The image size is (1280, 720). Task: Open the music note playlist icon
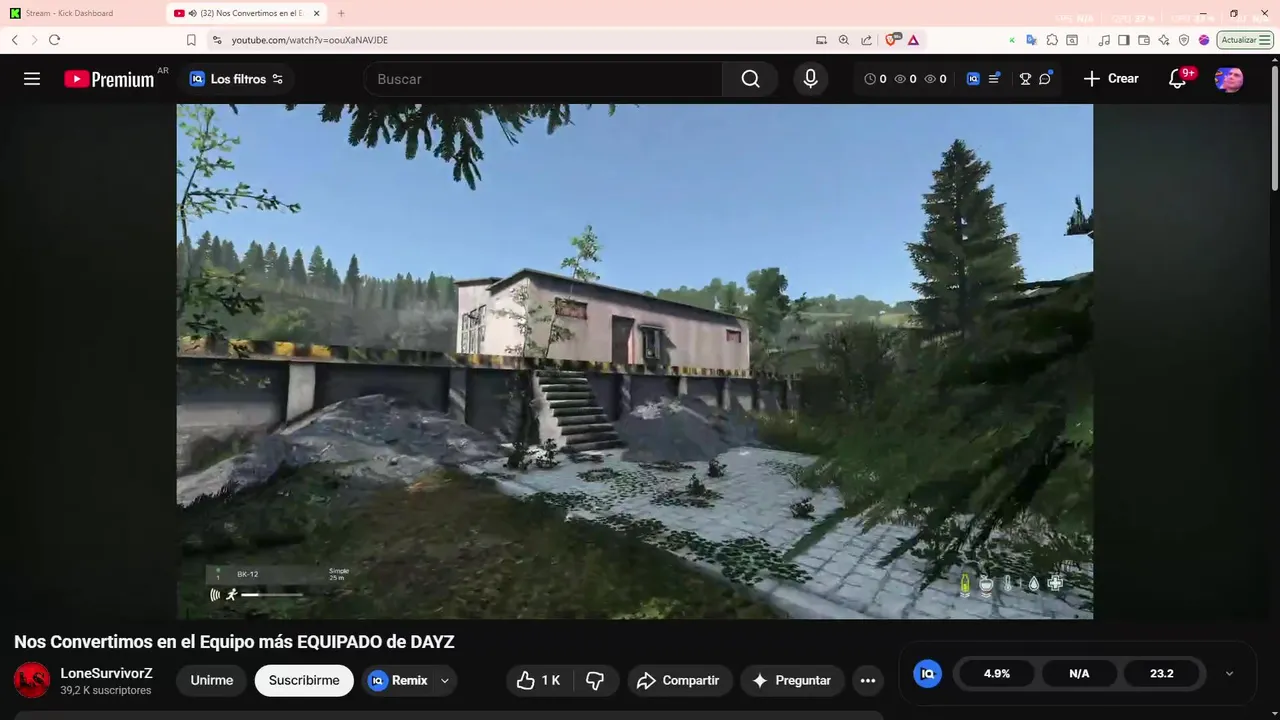1104,40
